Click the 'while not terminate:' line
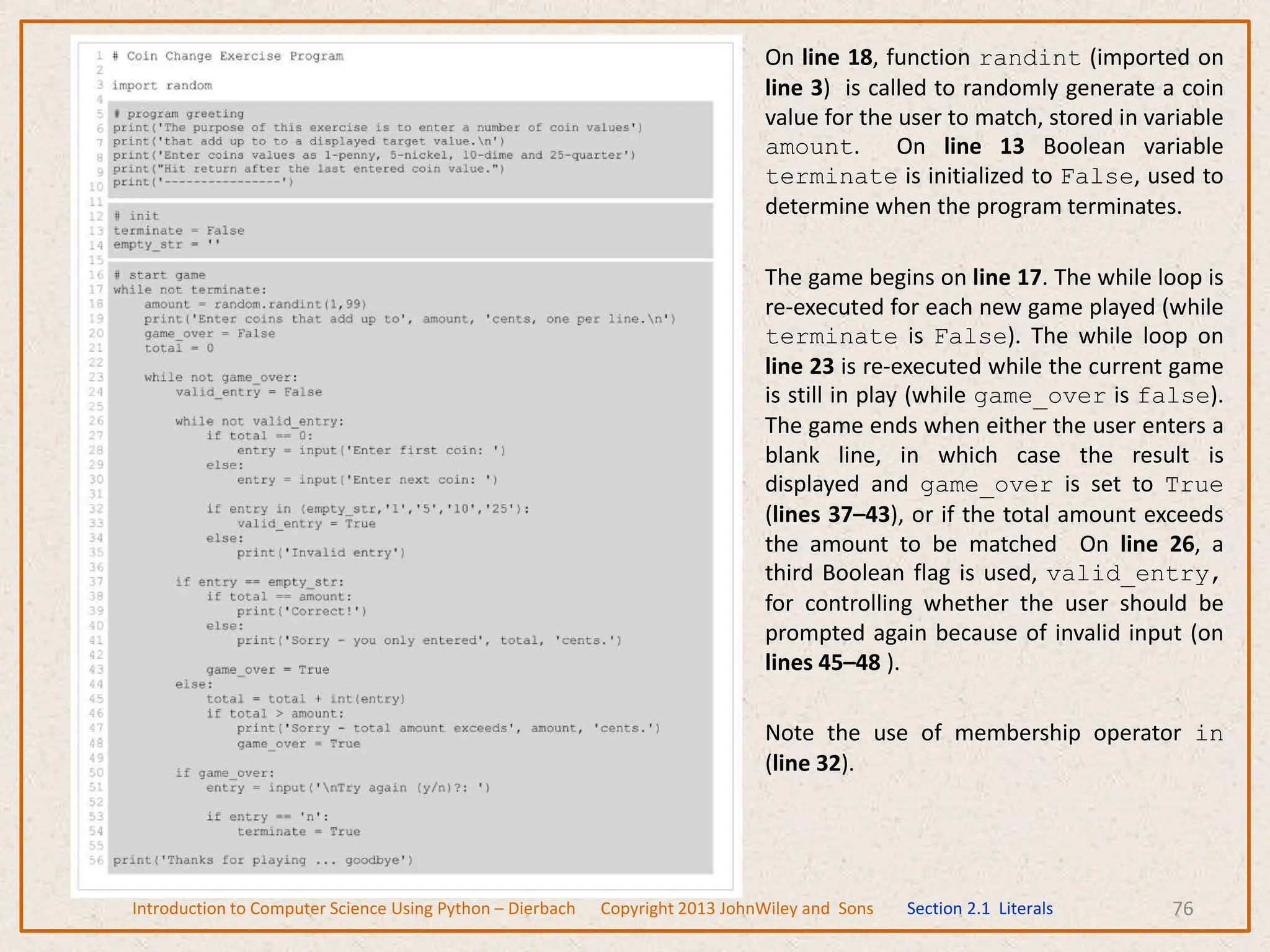This screenshot has height=952, width=1270. click(x=190, y=289)
